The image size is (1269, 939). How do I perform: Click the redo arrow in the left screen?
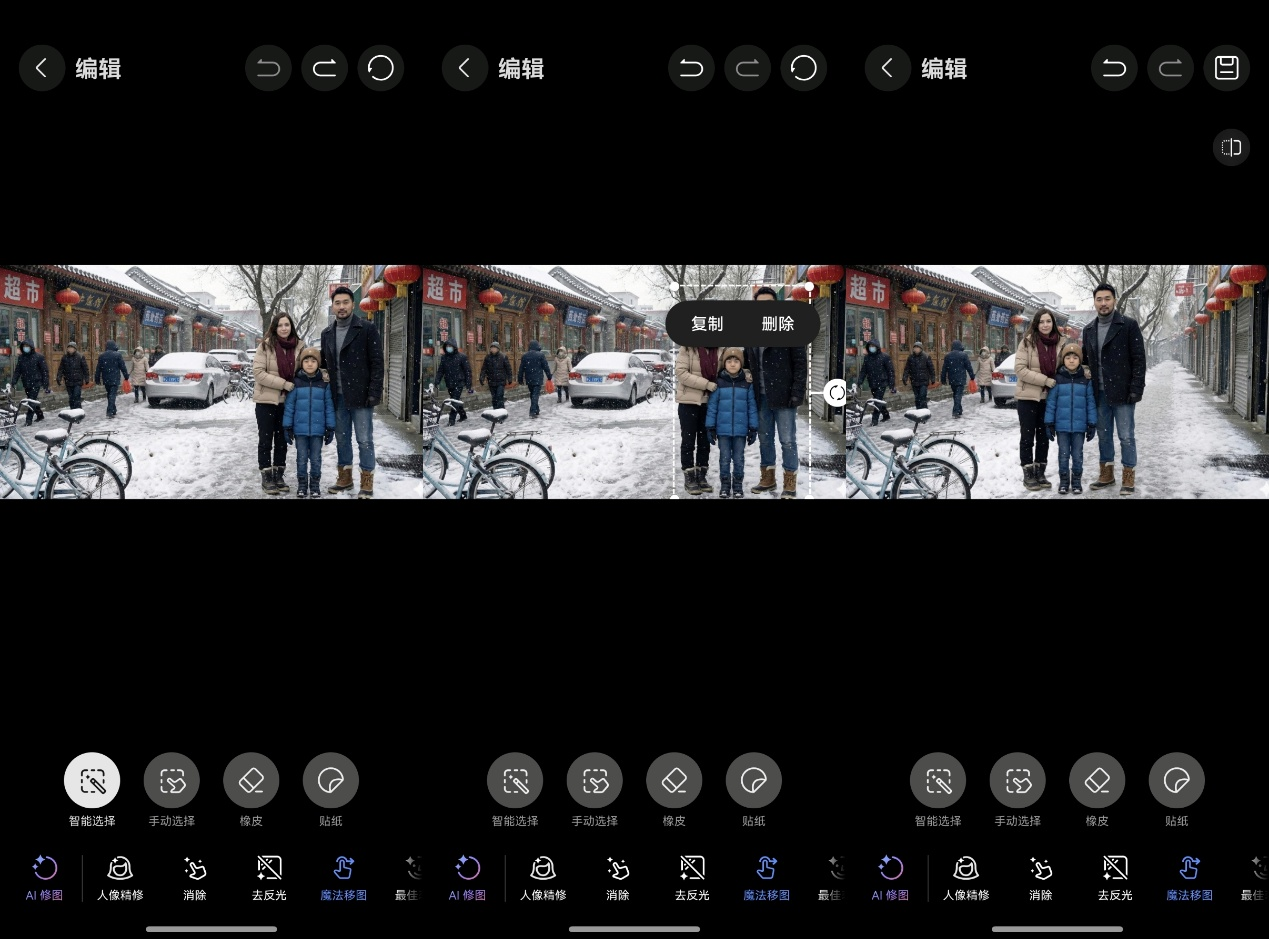[324, 68]
